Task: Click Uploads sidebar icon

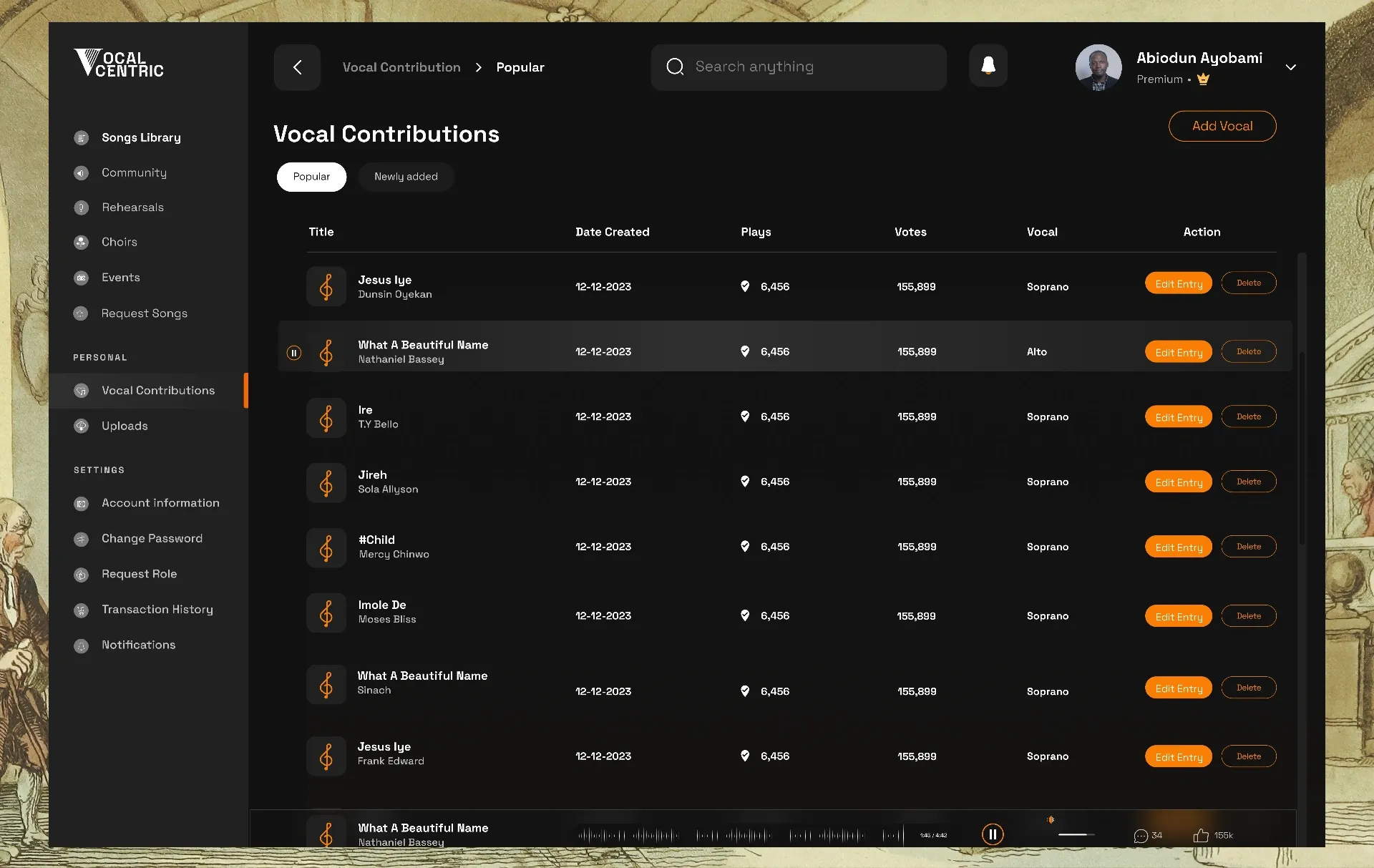Action: click(x=82, y=426)
